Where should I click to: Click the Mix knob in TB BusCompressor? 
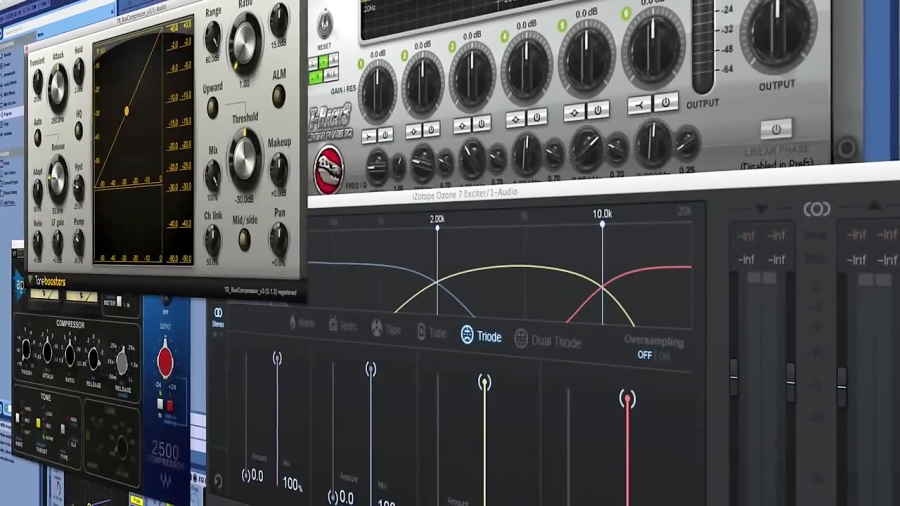pos(213,175)
